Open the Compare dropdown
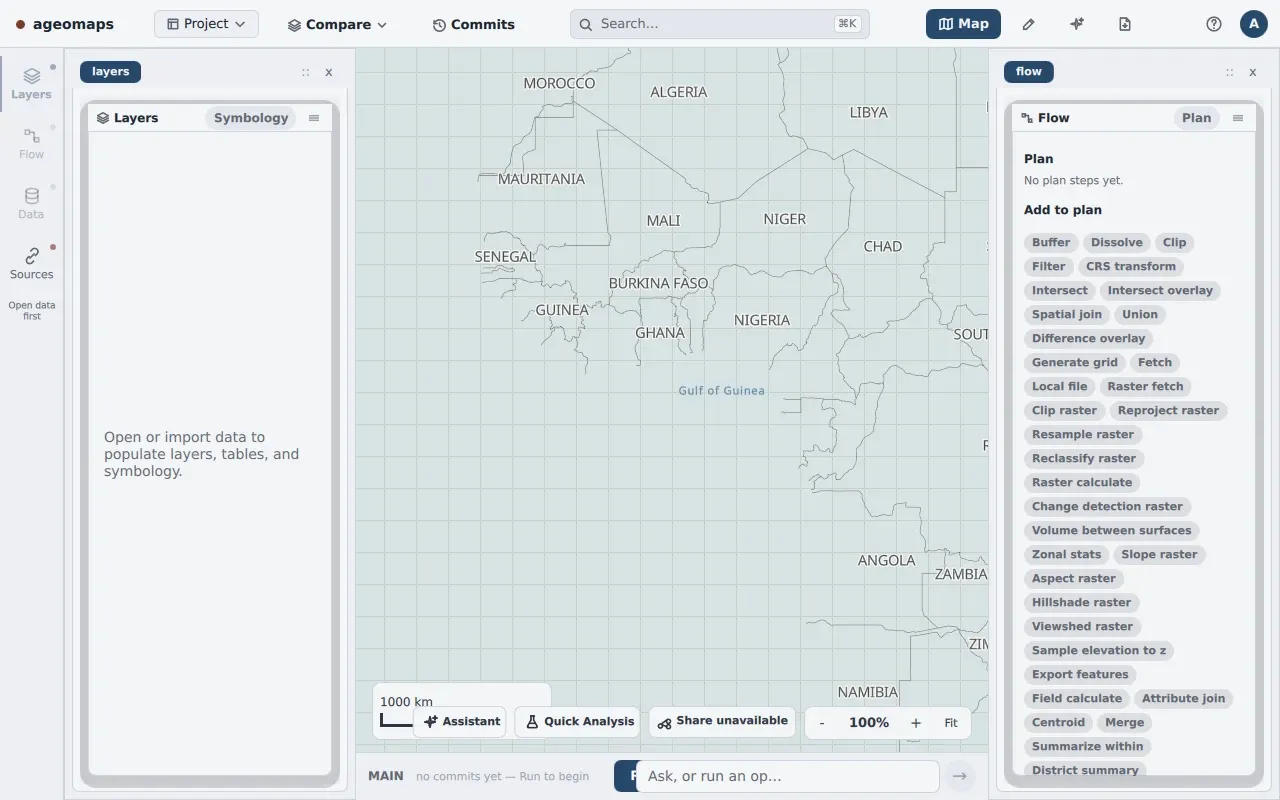Screen dimensions: 1280x800 coord(337,24)
